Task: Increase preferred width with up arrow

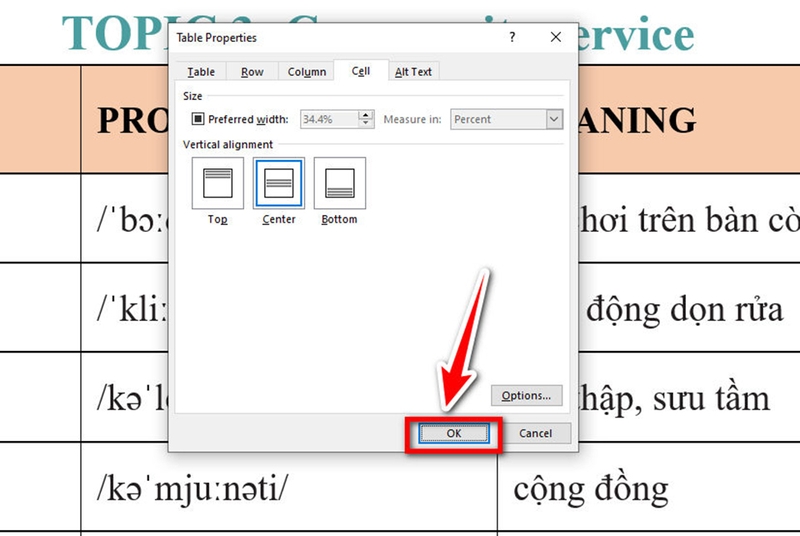Action: pos(366,115)
